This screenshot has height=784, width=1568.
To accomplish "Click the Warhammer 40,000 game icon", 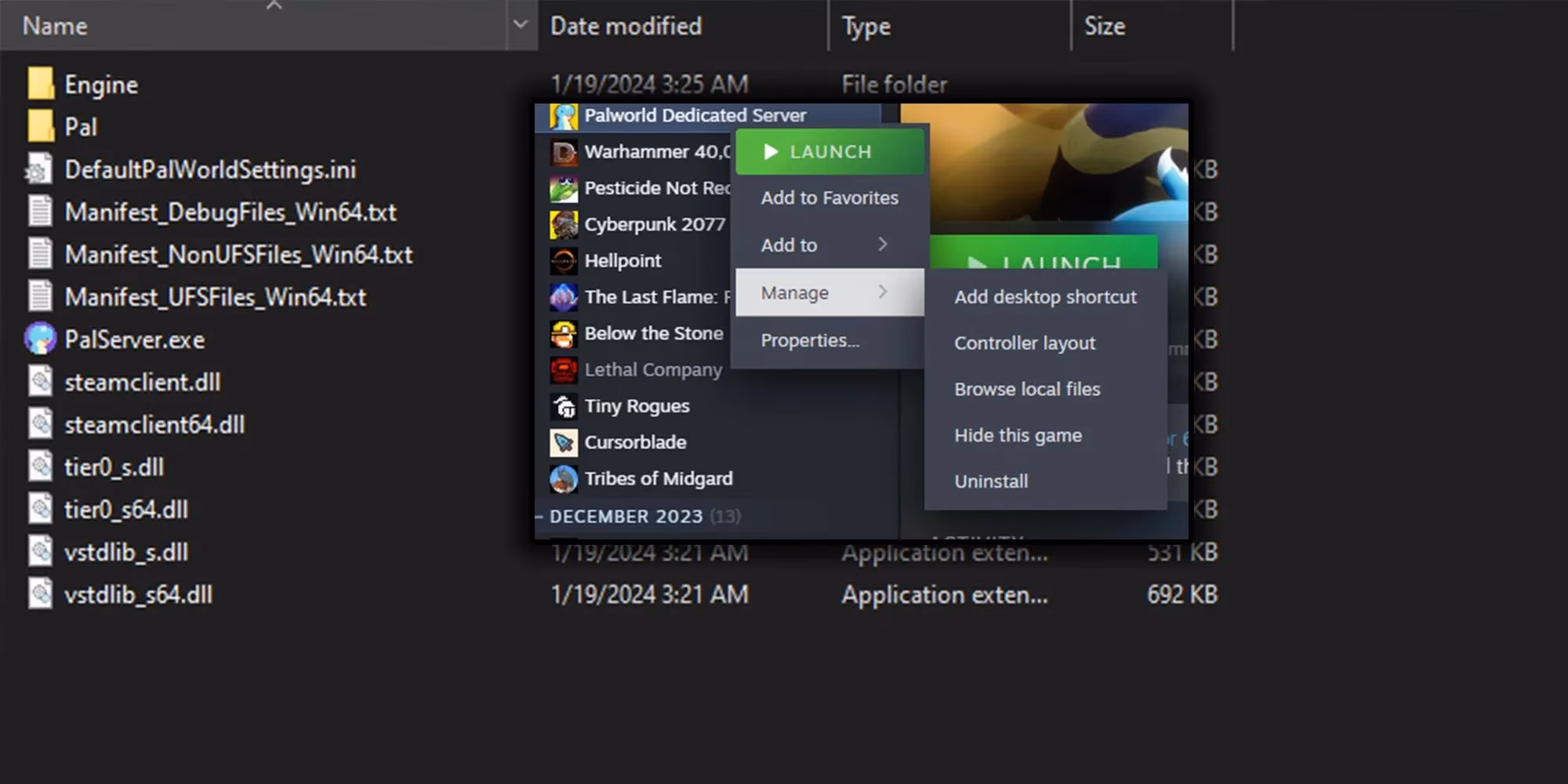I will tap(563, 152).
